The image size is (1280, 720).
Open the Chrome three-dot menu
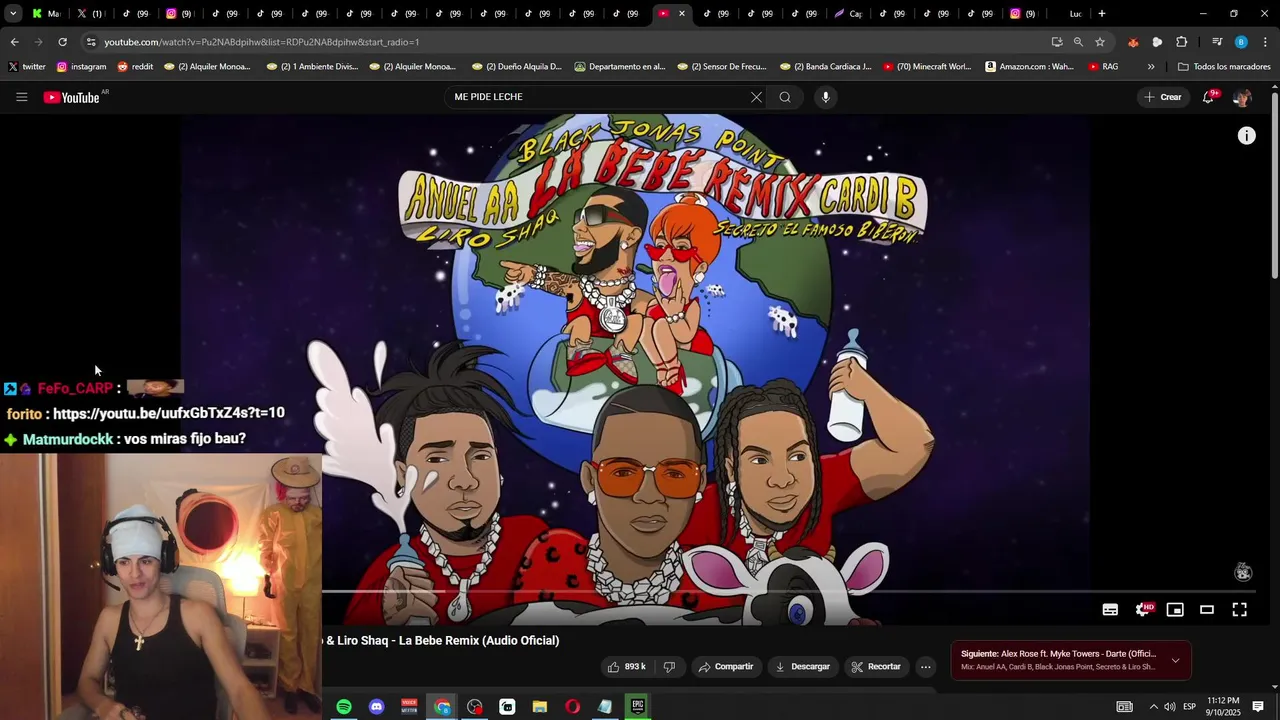coord(1265,42)
